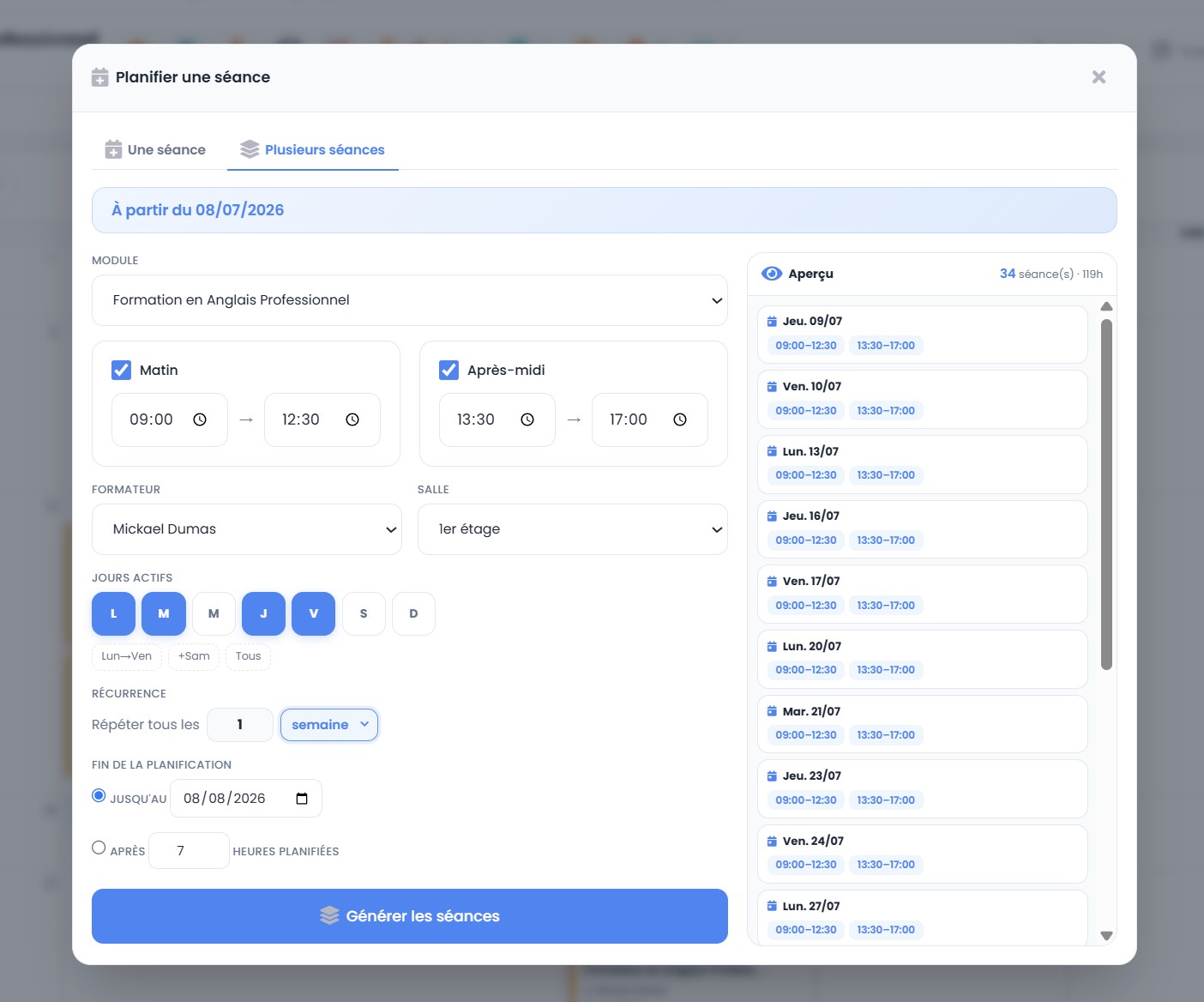
Task: Uncheck the Après-midi checkbox
Action: 448,370
